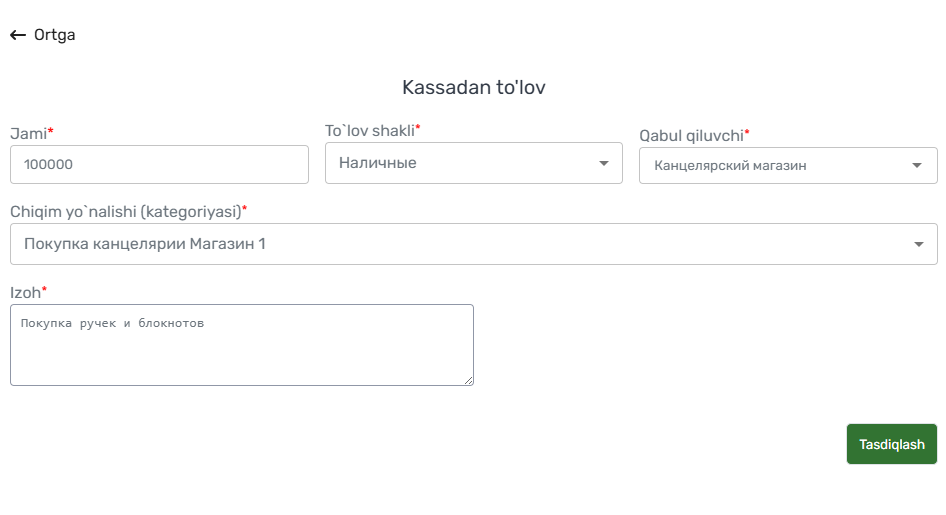Image resolution: width=946 pixels, height=515 pixels.
Task: Click the Покупка ручек и блокнотов comment text
Action: tap(112, 323)
